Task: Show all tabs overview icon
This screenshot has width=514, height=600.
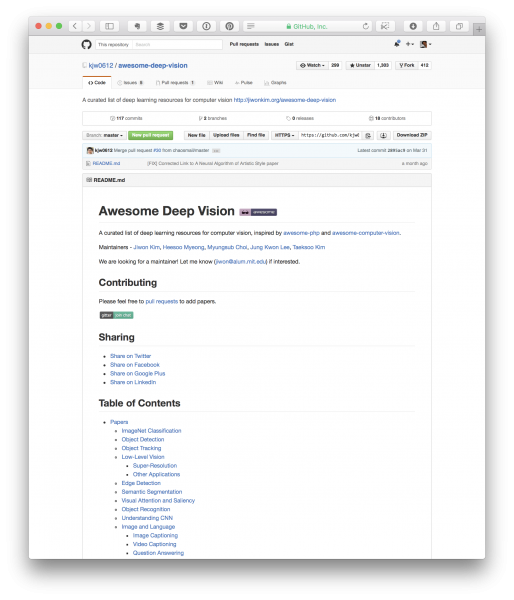Action: (x=459, y=26)
